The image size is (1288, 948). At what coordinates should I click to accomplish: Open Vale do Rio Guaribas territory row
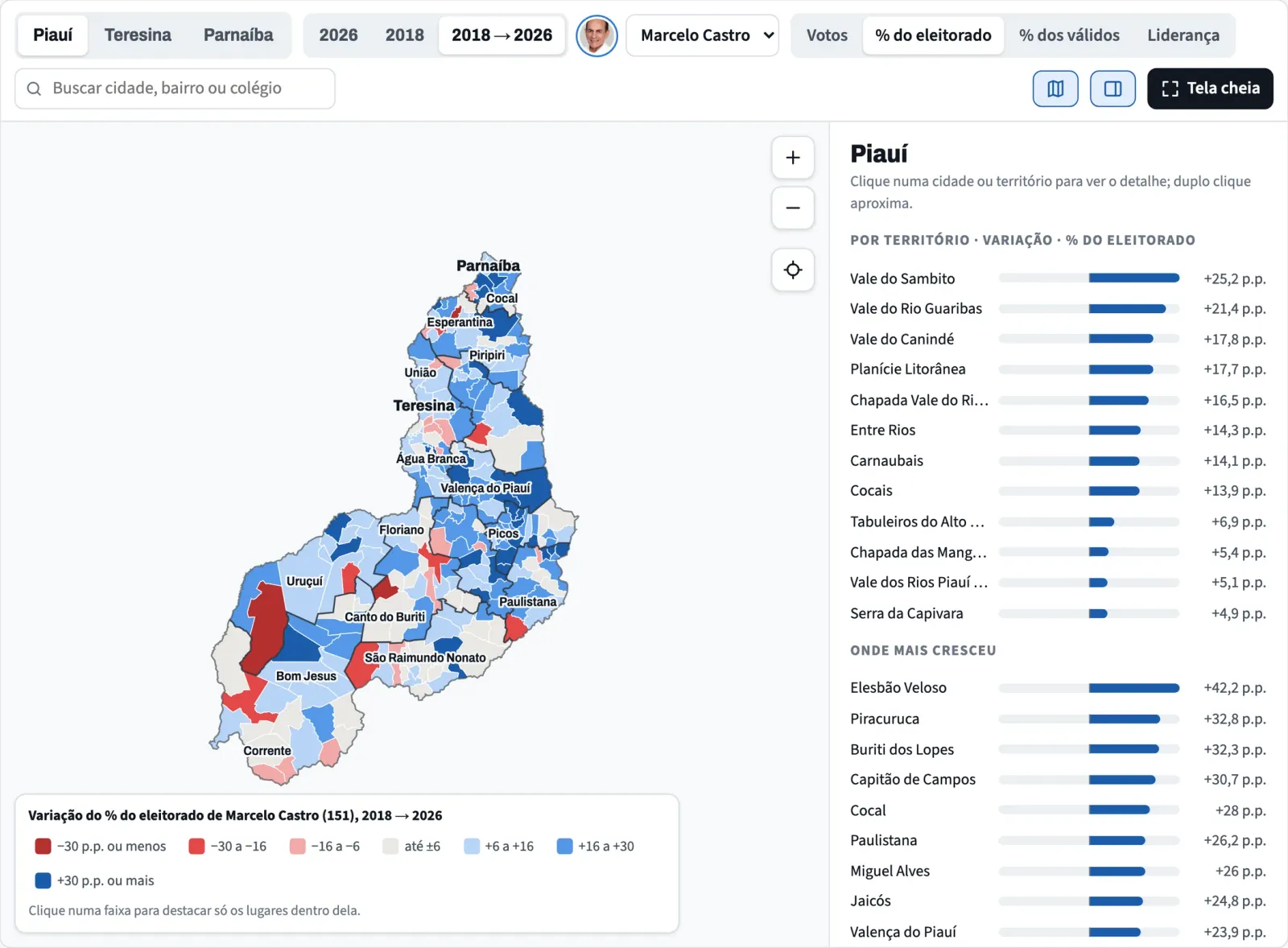click(1058, 309)
